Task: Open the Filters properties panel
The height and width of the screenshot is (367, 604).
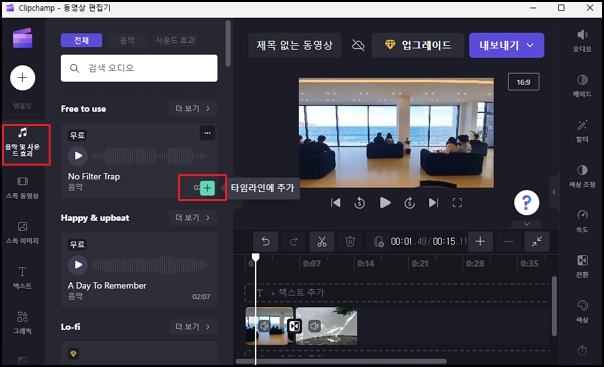Action: pos(582,131)
